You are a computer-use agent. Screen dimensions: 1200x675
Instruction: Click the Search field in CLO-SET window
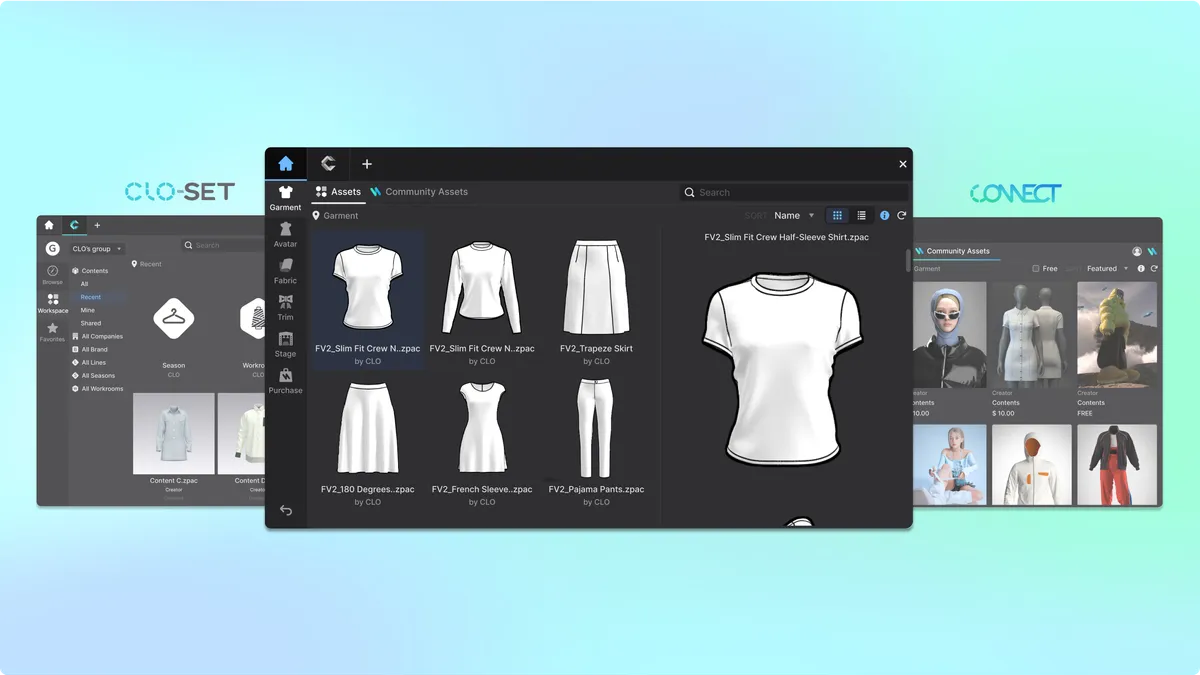[x=223, y=245]
